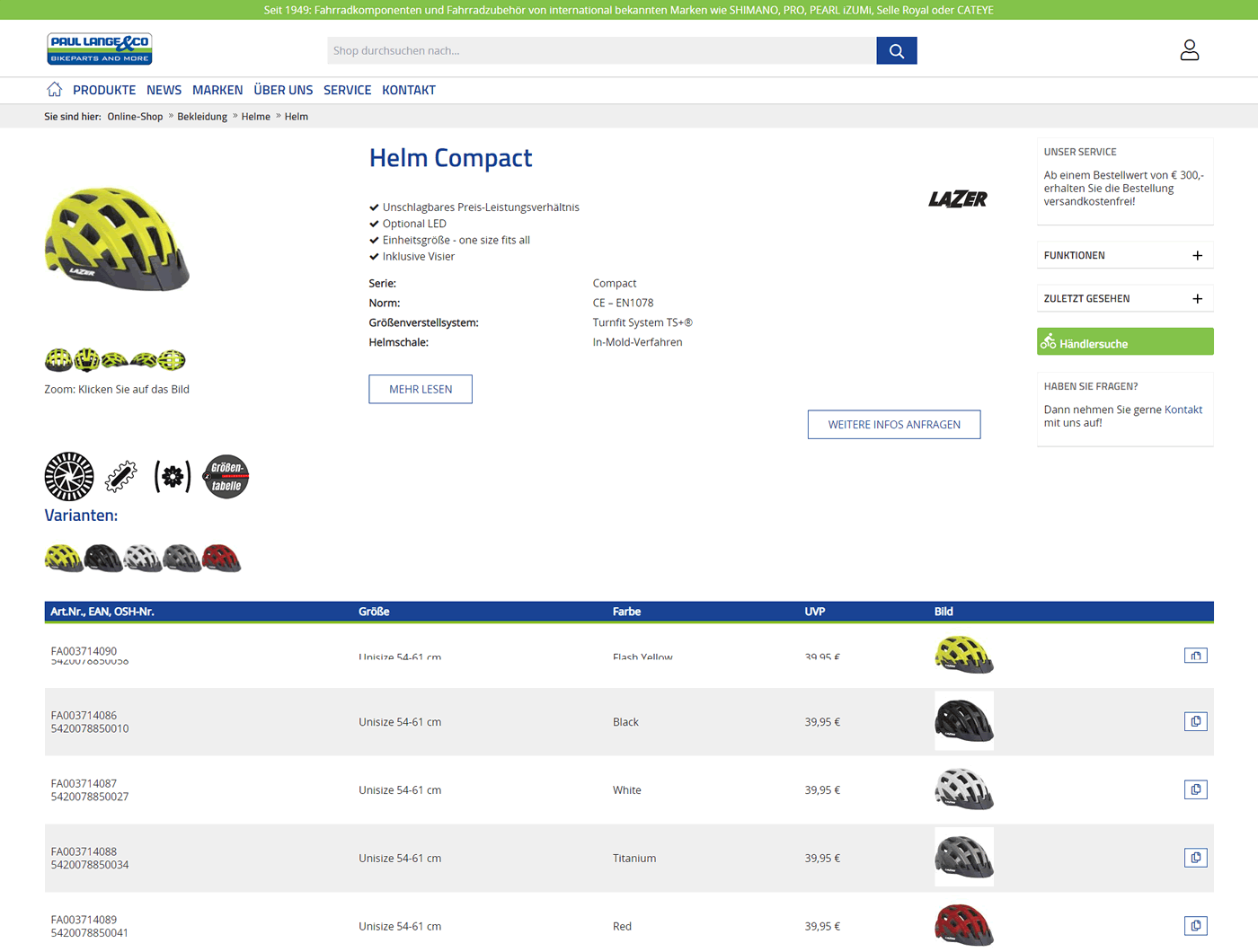Copy icon in FA003714088 Titanium row
The width and height of the screenshot is (1258, 952).
[1196, 858]
